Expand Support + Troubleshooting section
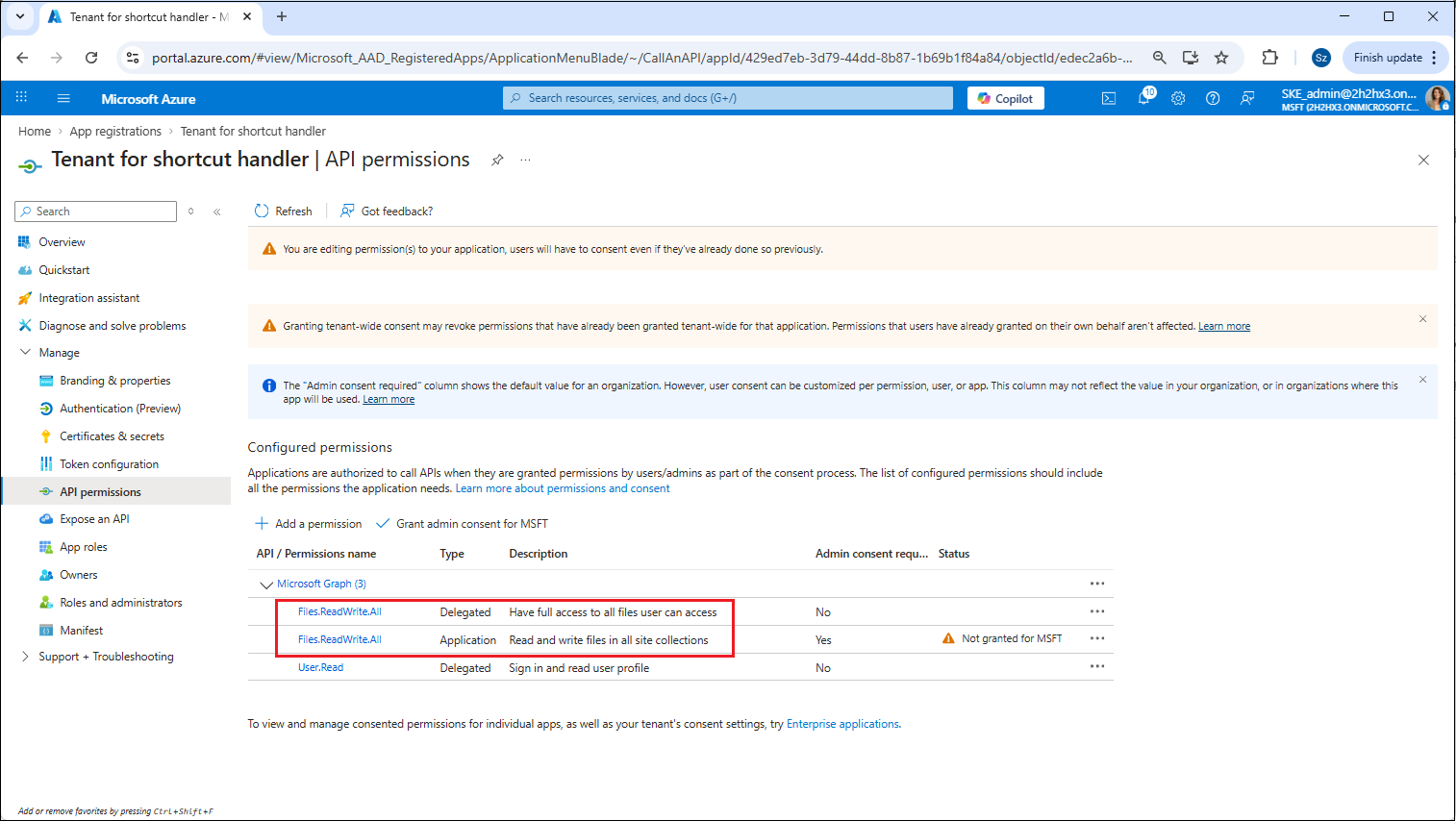Screen dimensions: 1456x821 [x=25, y=657]
